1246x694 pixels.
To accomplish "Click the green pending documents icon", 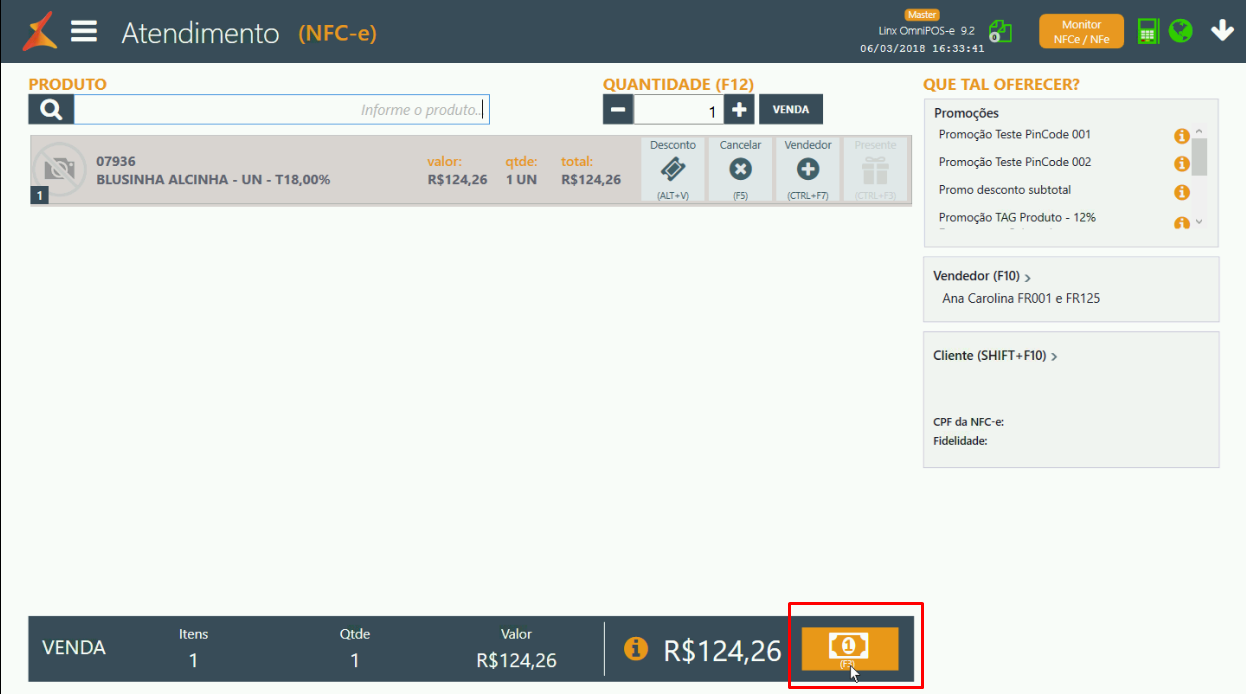I will 1000,31.
